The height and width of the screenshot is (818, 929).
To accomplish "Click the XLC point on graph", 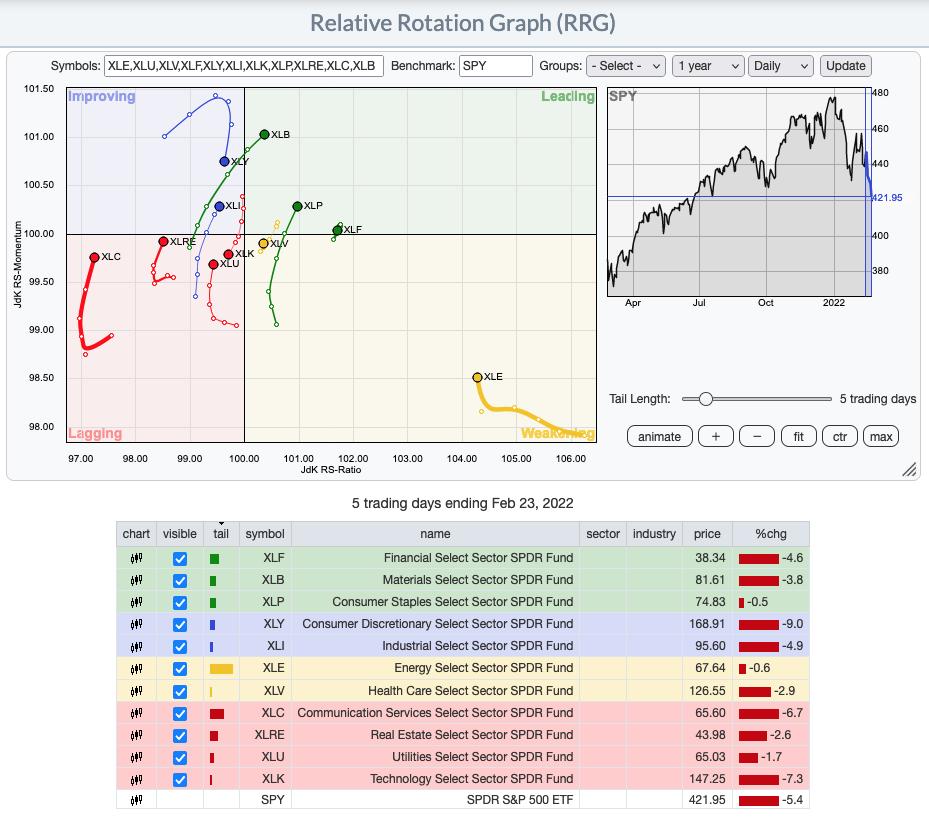I will (94, 257).
